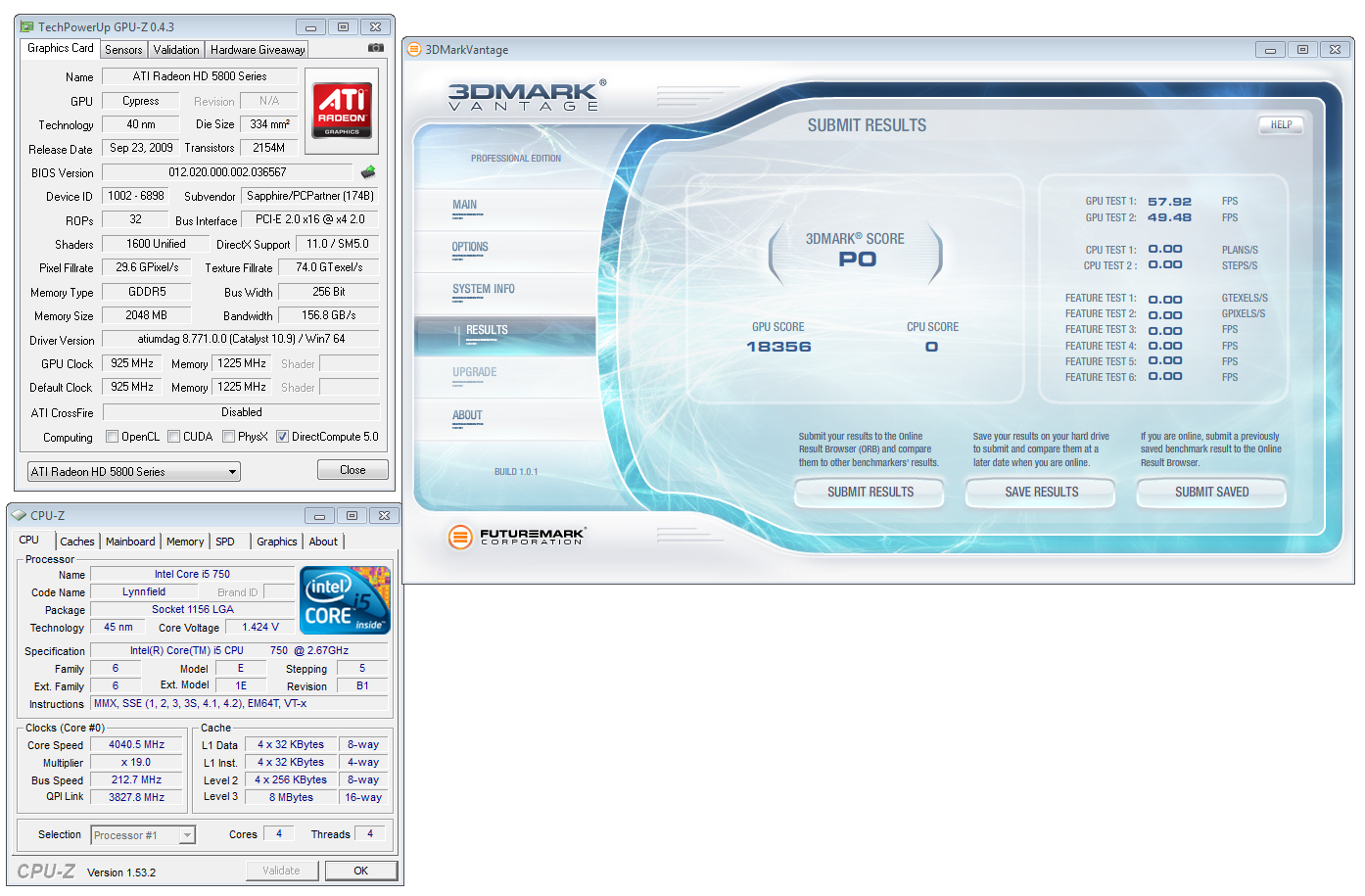The image size is (1365, 896).
Task: Click the CPU-Z title bar app icon
Action: point(19,515)
